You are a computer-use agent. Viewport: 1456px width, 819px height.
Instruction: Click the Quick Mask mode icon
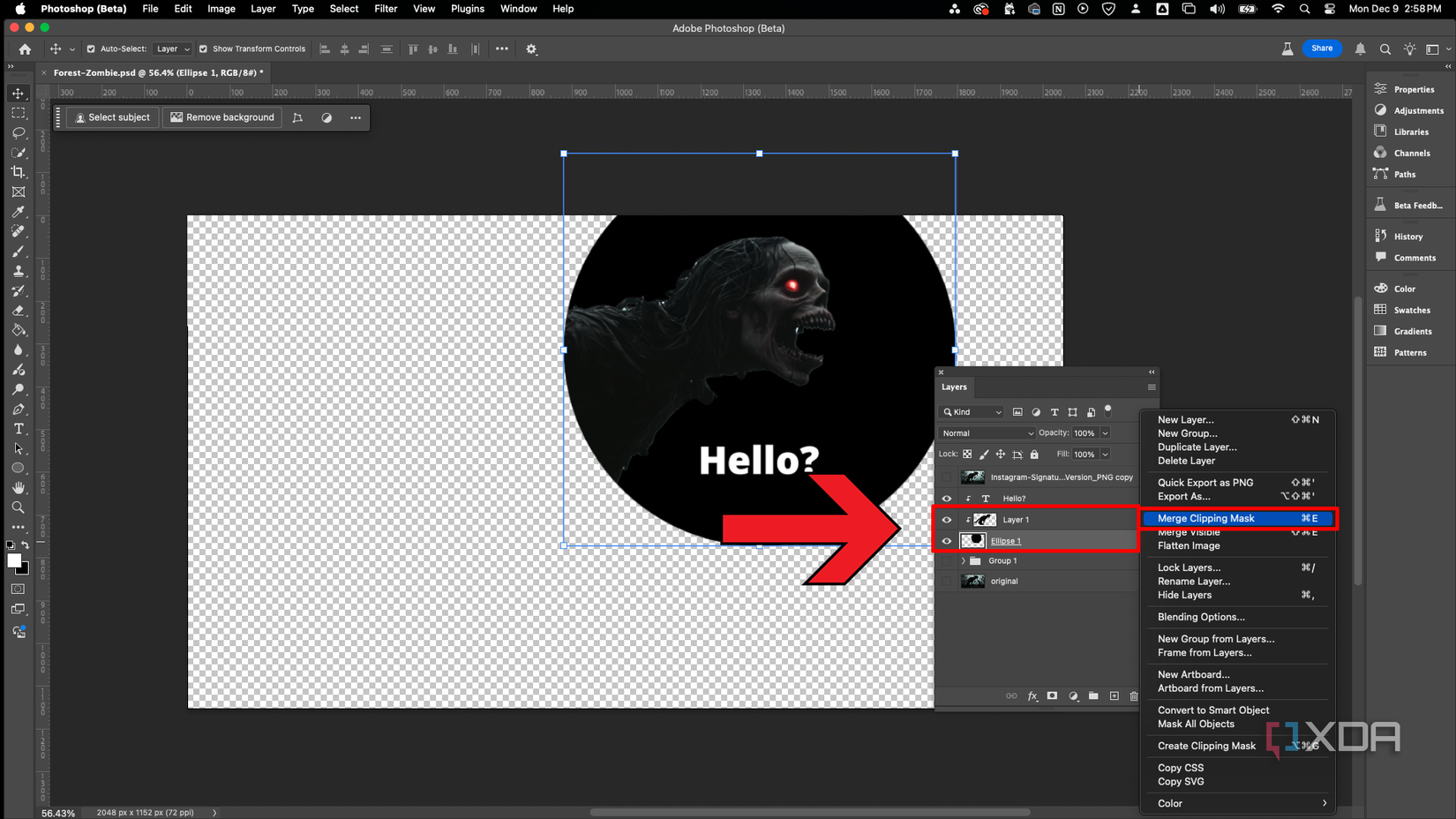(19, 589)
